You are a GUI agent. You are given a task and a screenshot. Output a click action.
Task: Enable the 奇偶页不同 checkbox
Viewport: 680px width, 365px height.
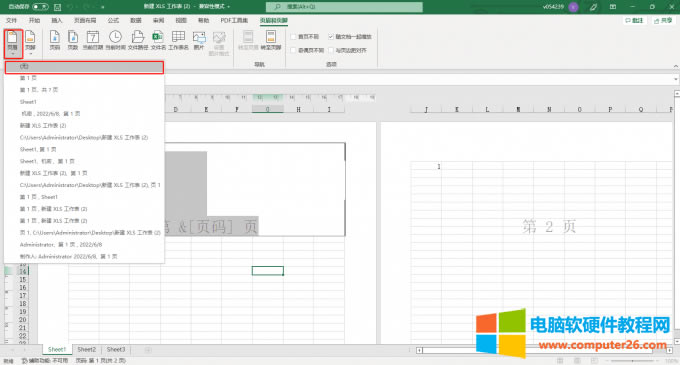294,50
